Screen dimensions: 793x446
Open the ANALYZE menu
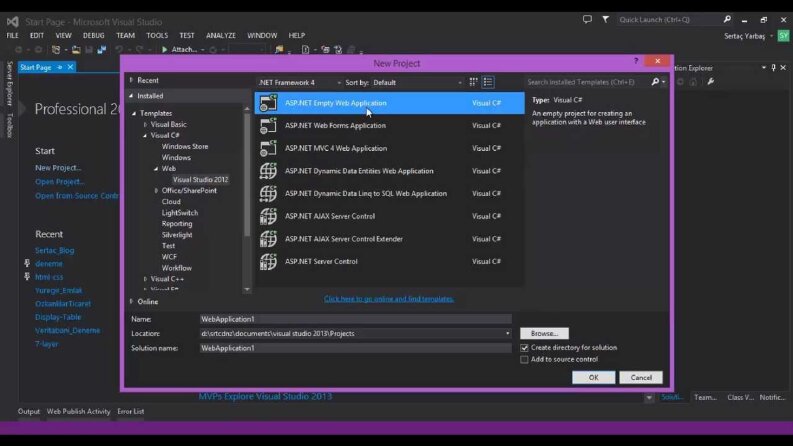[221, 35]
